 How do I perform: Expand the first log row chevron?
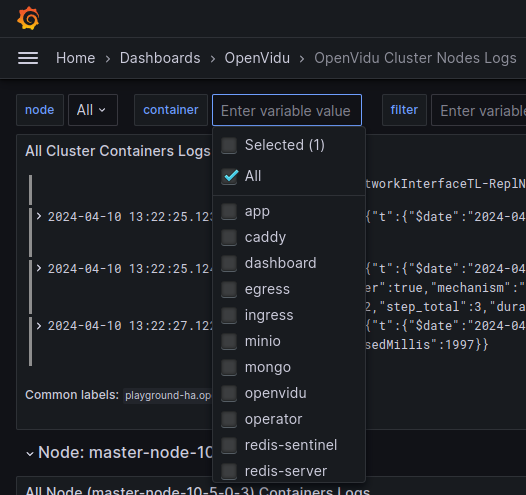[x=39, y=216]
